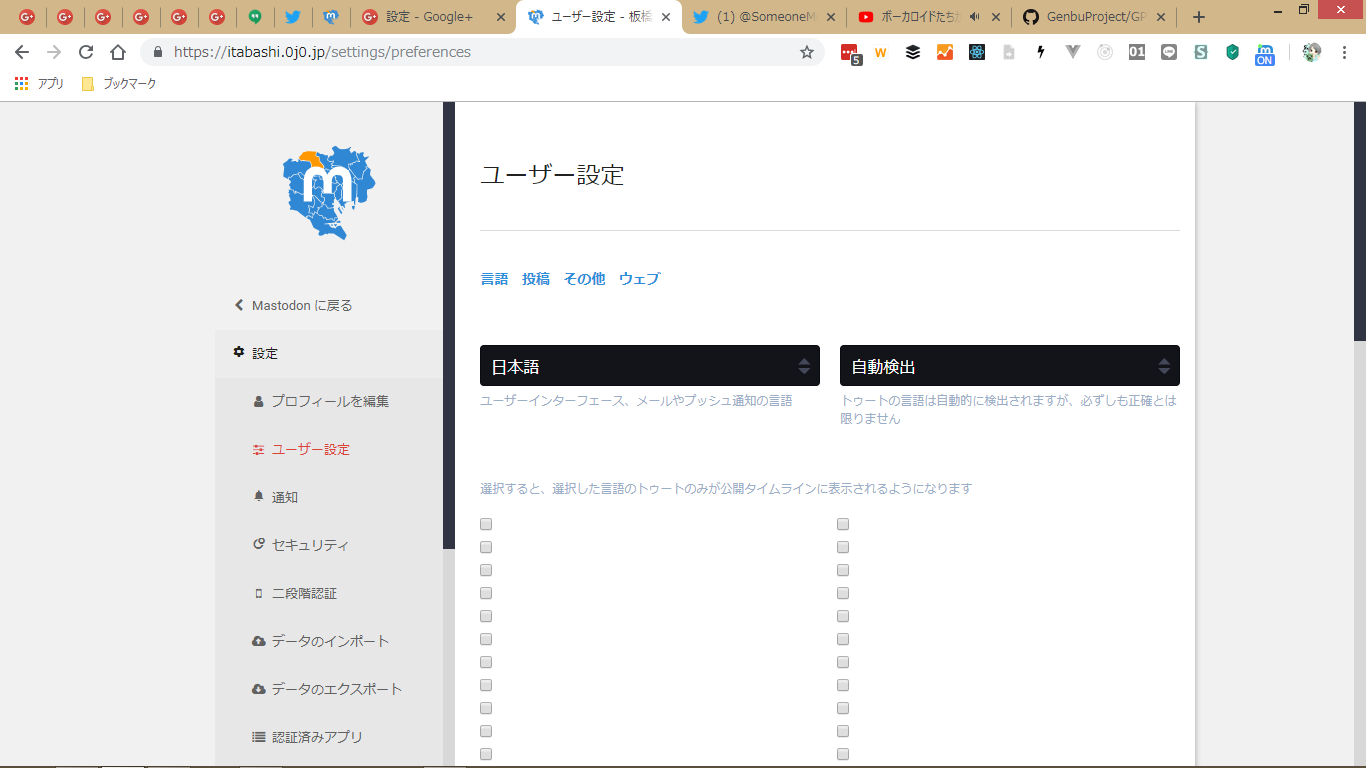Check the first left-column language checkbox

click(x=486, y=524)
